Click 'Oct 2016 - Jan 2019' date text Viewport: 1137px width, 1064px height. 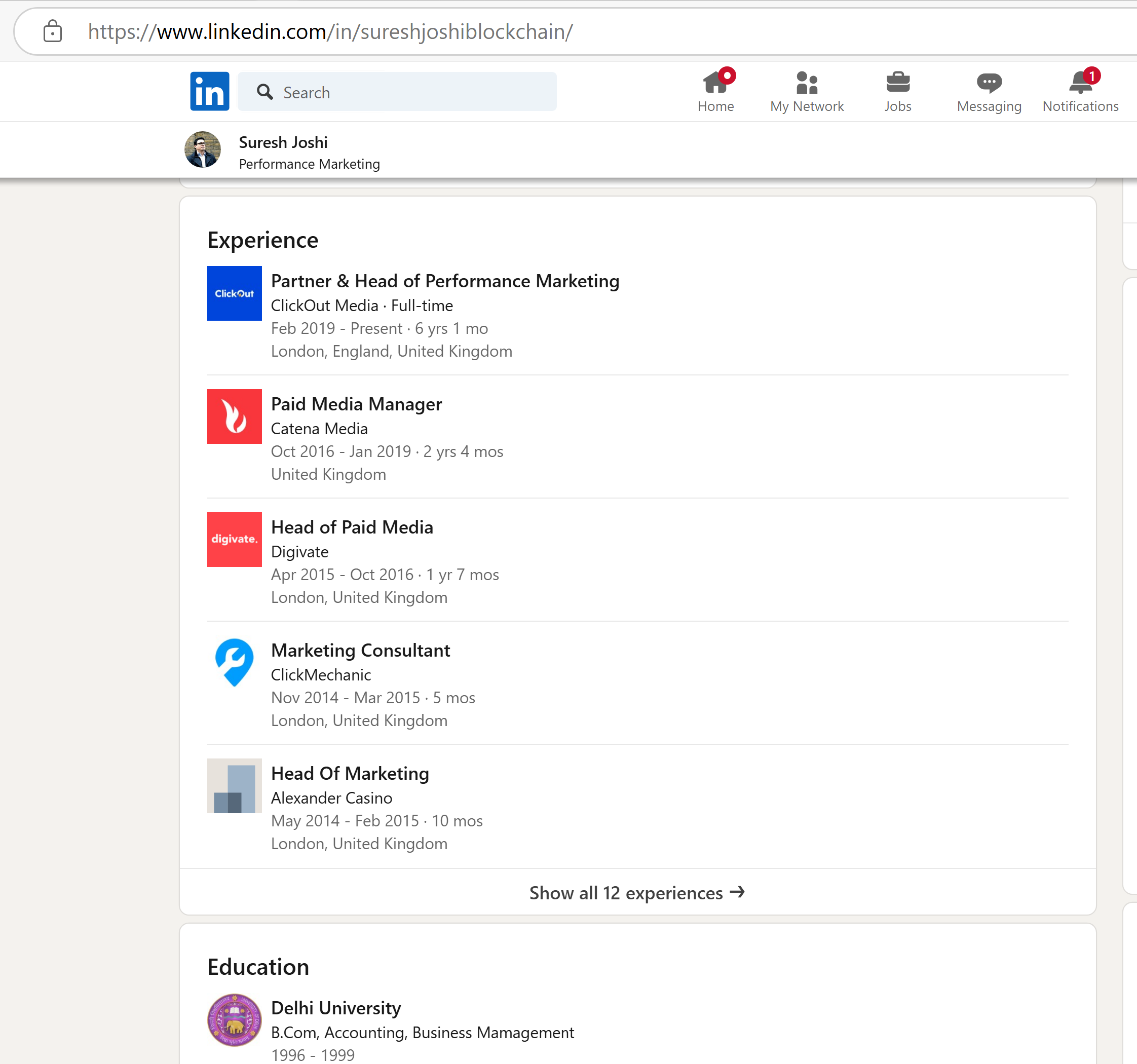click(341, 451)
